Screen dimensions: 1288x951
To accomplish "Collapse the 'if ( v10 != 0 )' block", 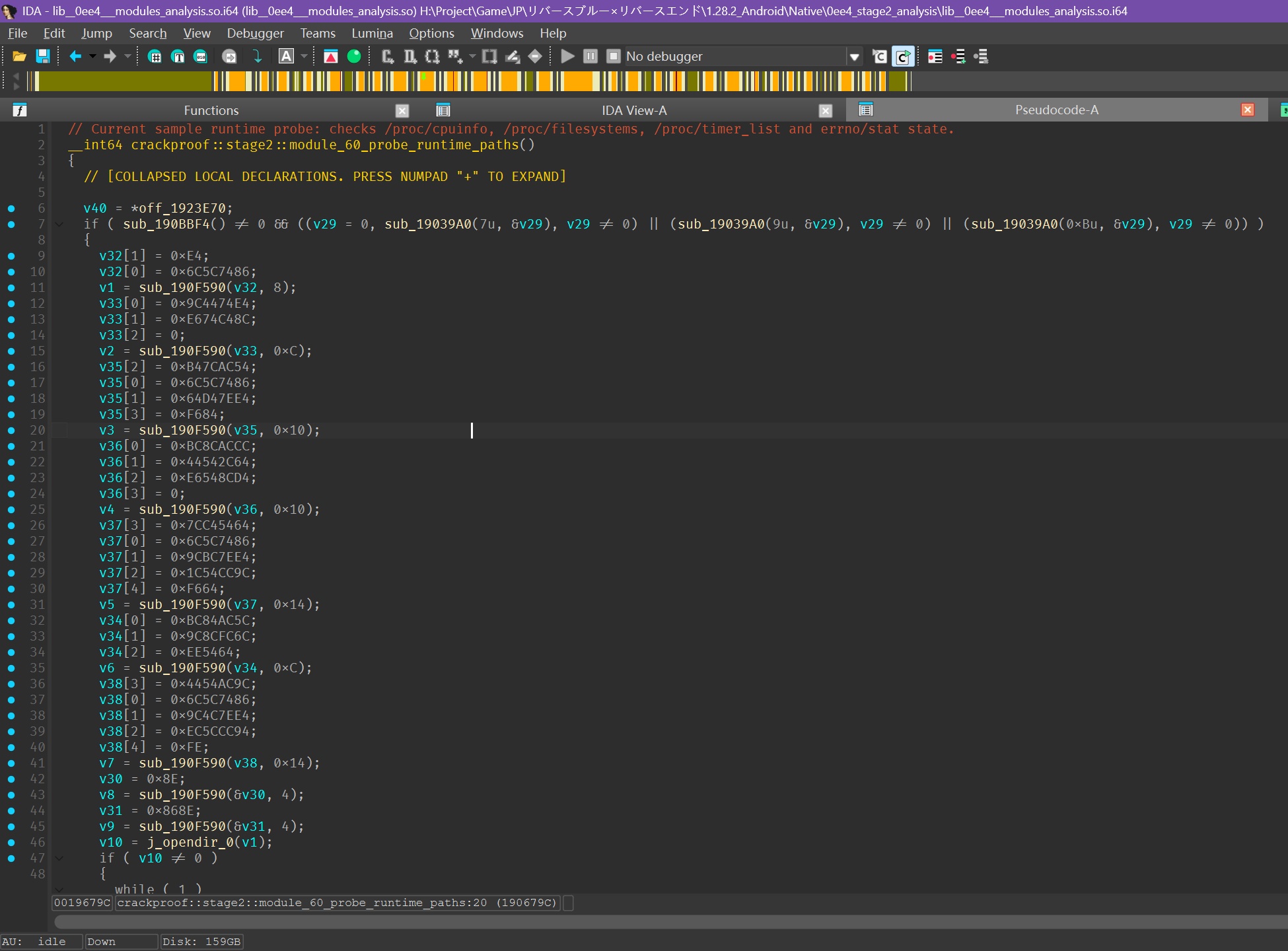I will point(59,859).
